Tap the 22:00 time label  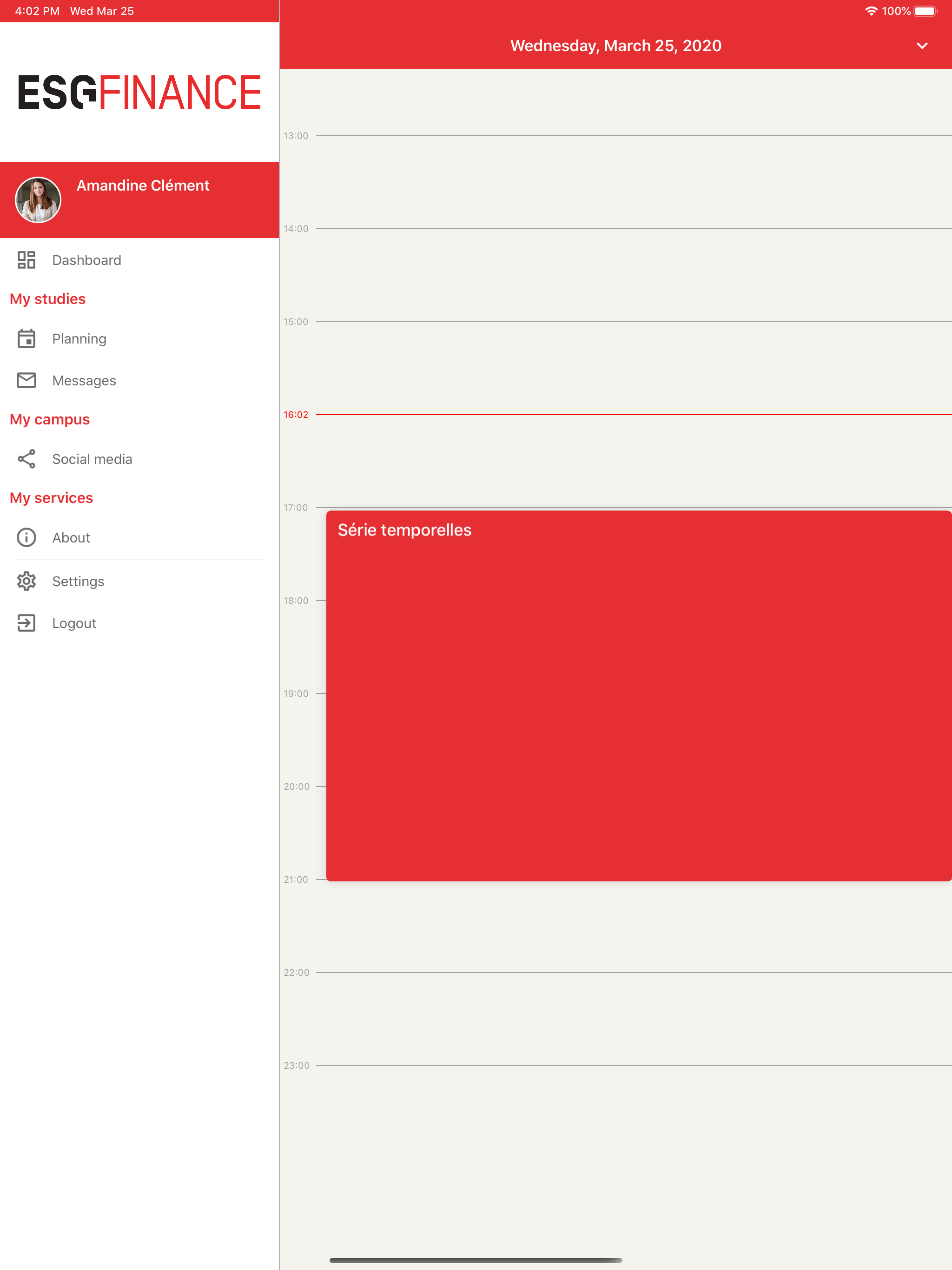[x=296, y=972]
